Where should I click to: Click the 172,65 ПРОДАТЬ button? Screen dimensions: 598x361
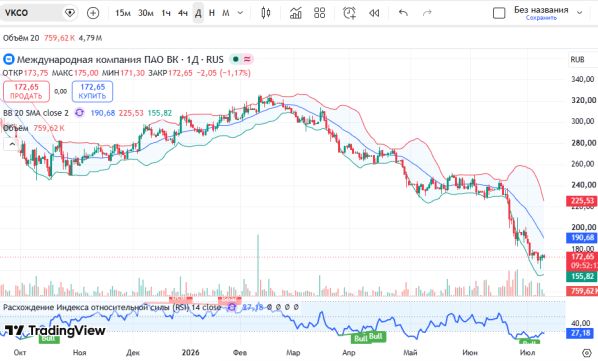click(26, 91)
